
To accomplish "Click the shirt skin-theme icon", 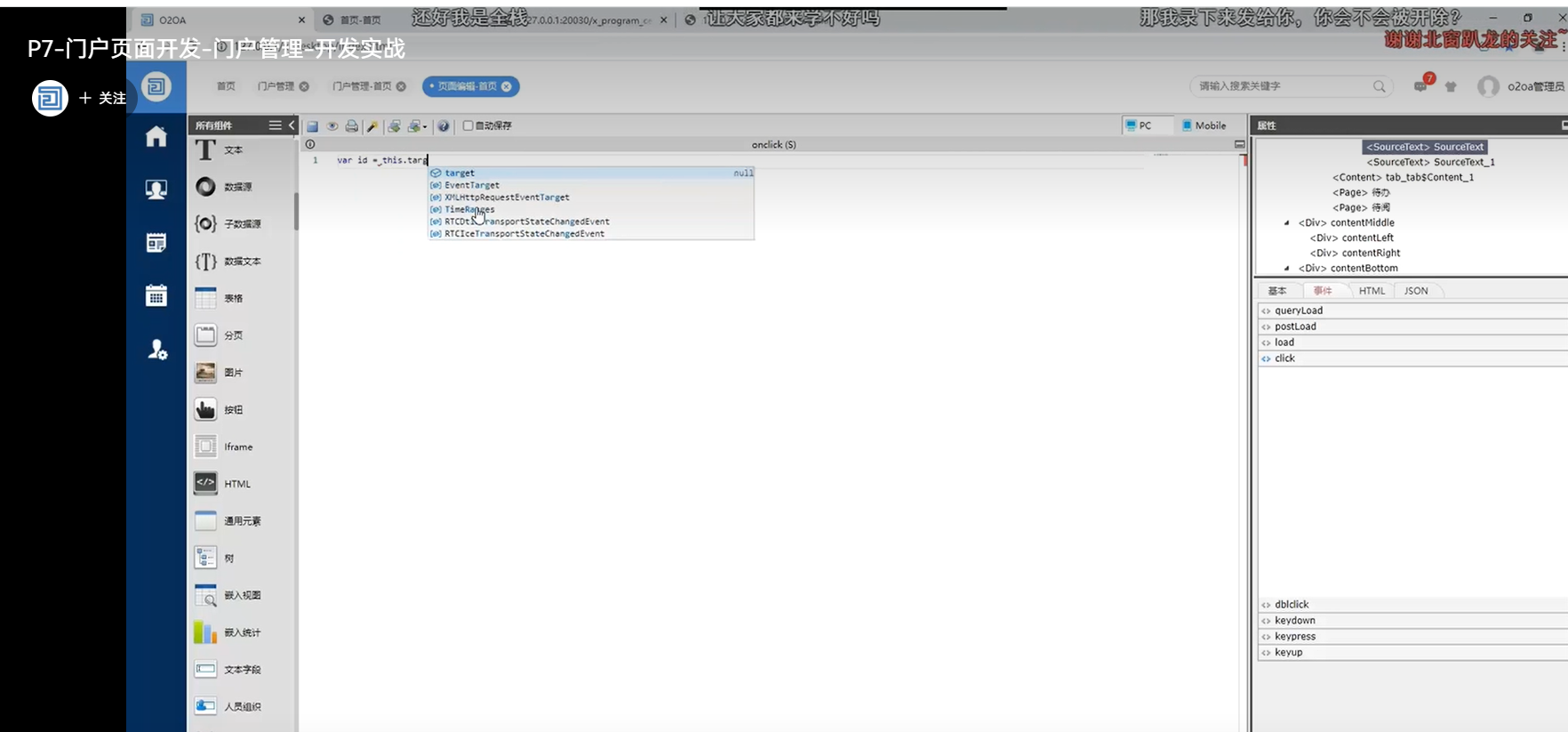I will [x=1451, y=86].
